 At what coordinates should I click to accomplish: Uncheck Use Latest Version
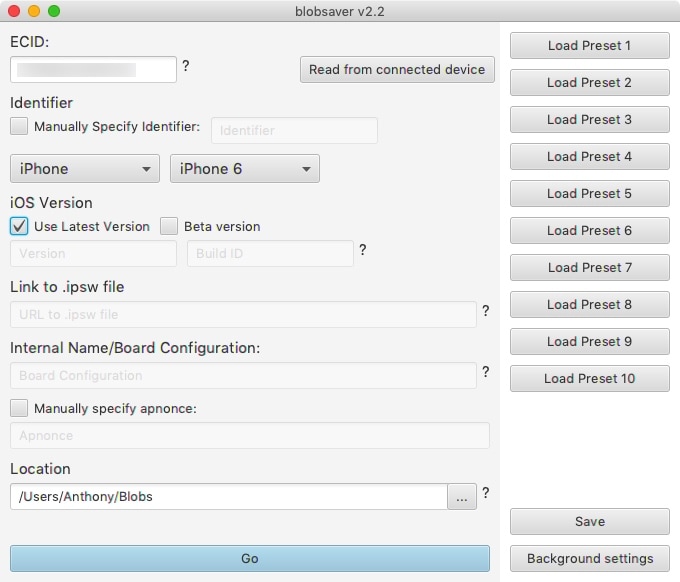(x=19, y=226)
